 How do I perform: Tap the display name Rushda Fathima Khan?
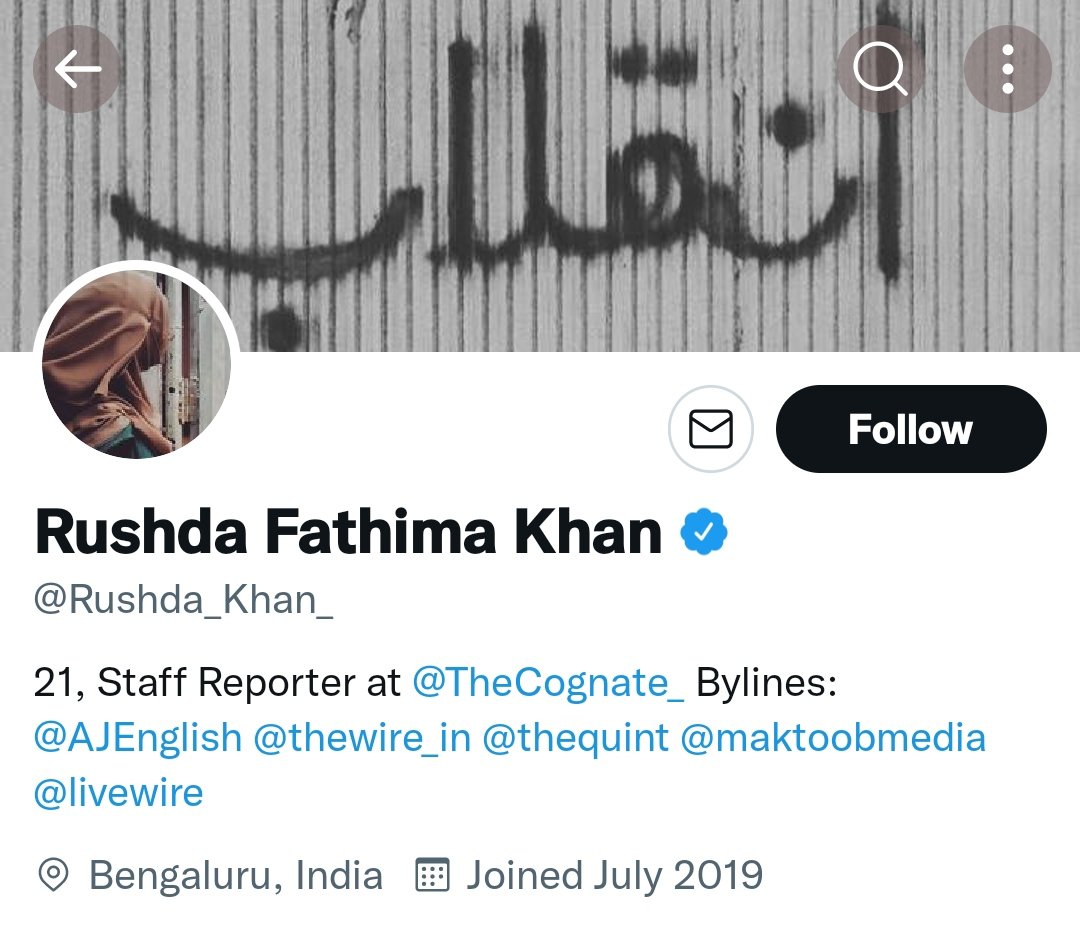click(x=348, y=533)
